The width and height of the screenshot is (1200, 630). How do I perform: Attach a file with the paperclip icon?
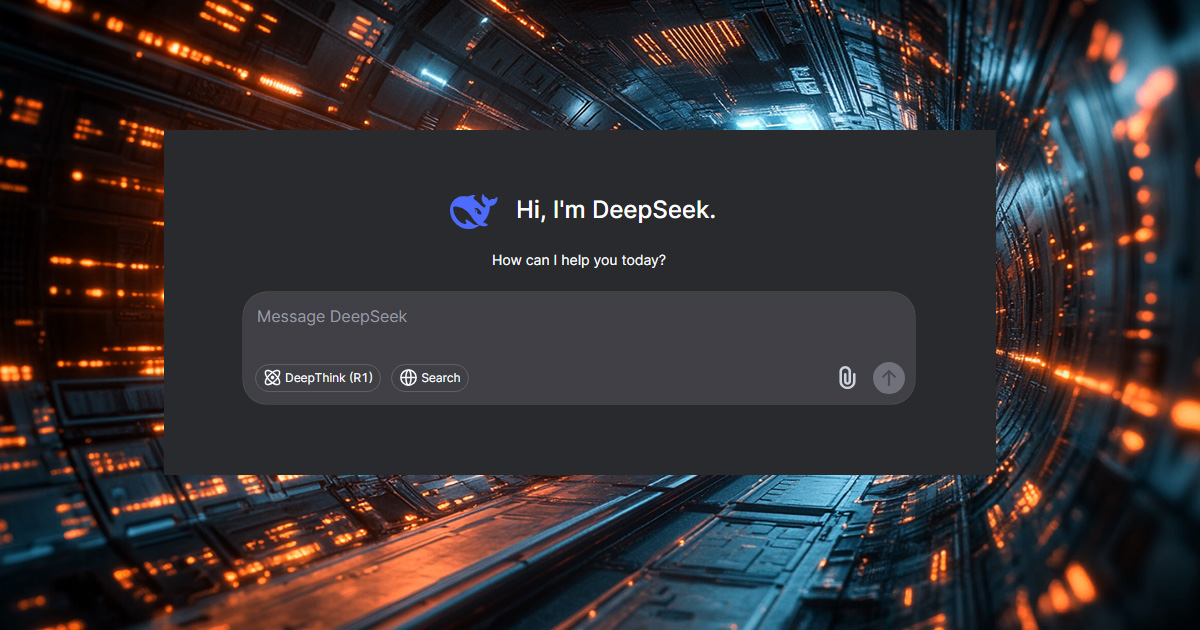[847, 378]
